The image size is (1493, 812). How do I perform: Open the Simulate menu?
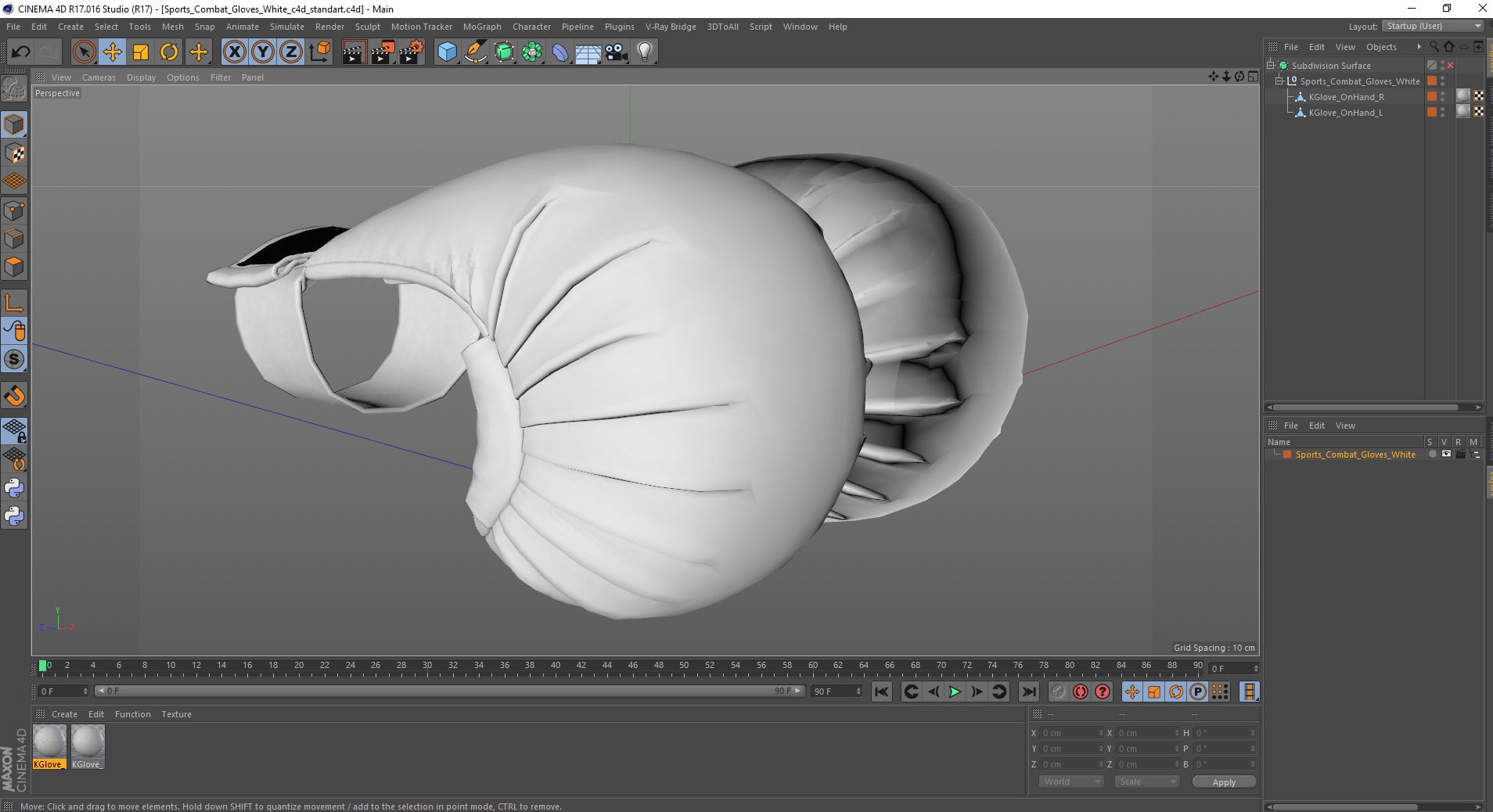click(x=287, y=27)
